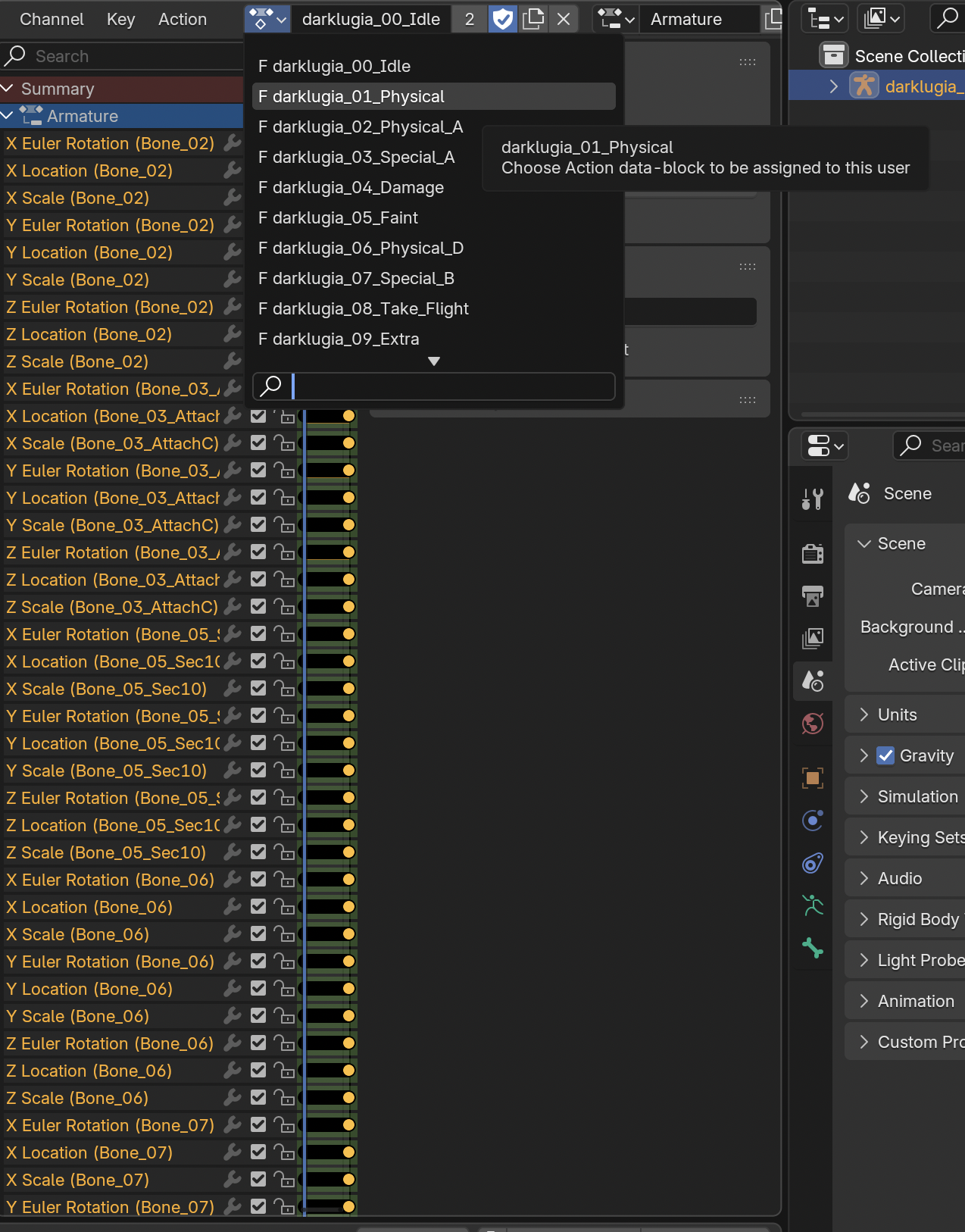Click down arrow below action list

pos(434,361)
